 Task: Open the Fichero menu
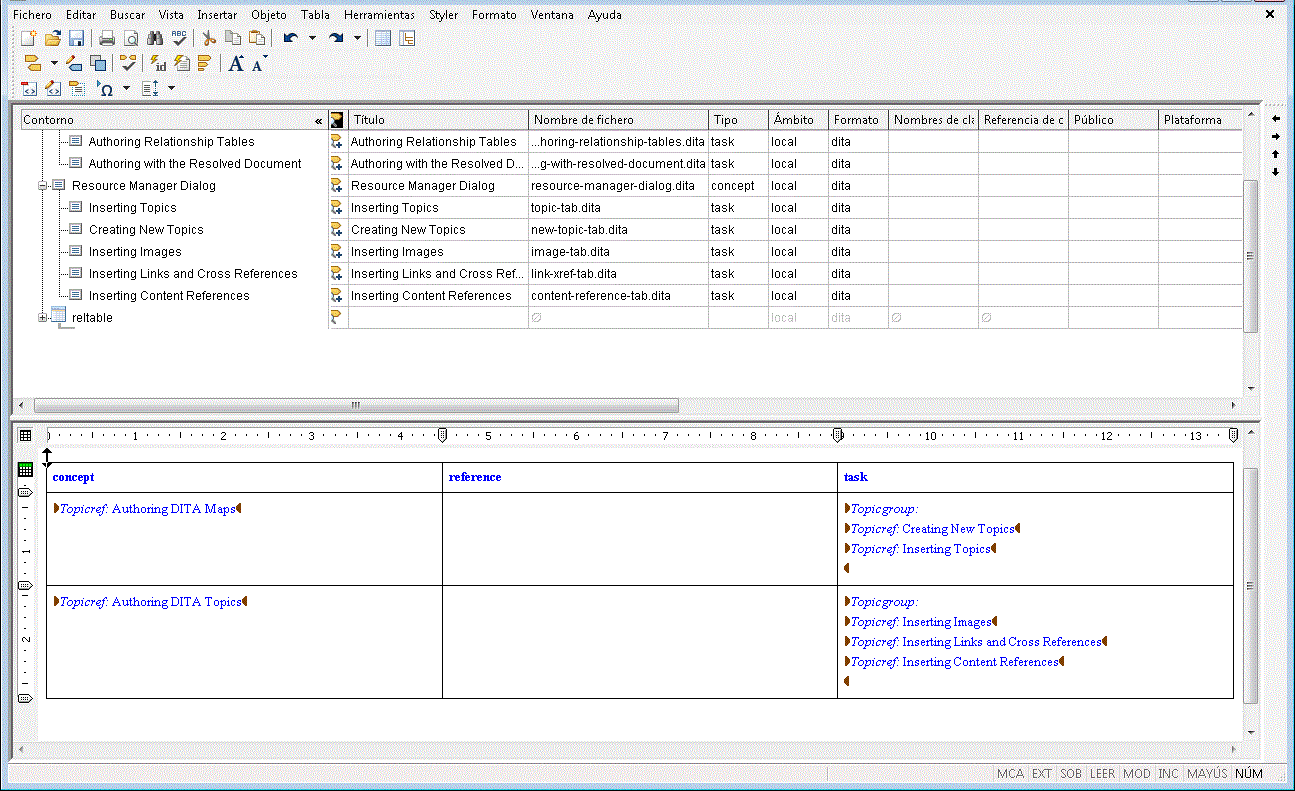coord(32,15)
